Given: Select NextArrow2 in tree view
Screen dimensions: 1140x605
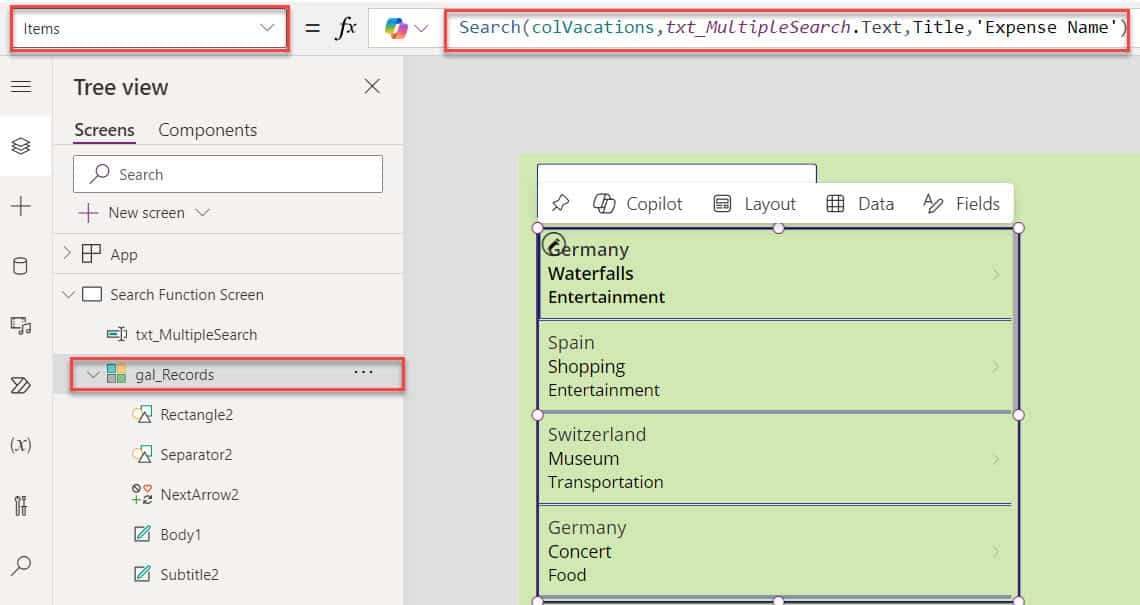Looking at the screenshot, I should click(199, 494).
